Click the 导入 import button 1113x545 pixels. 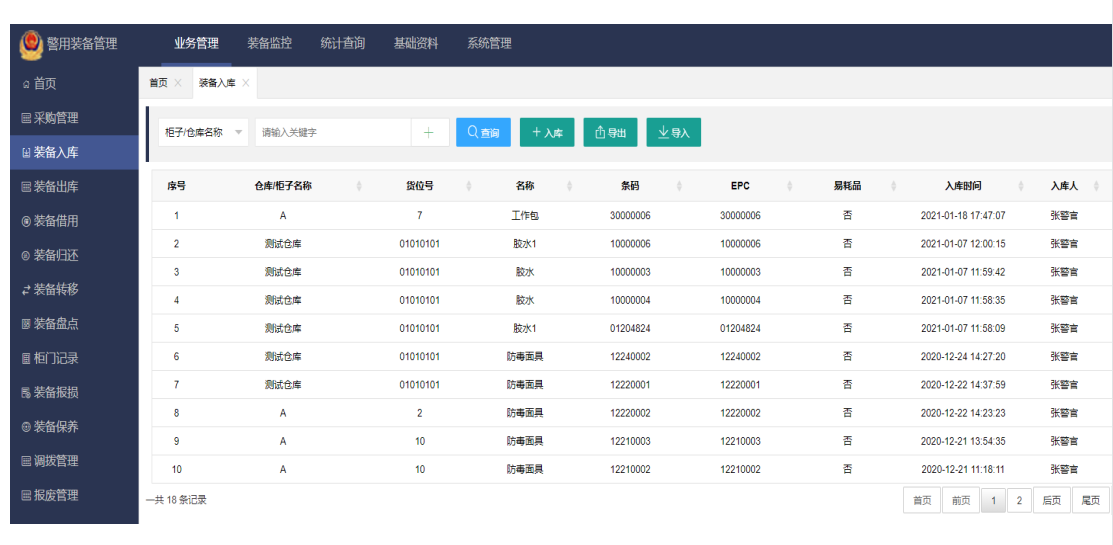pos(673,132)
